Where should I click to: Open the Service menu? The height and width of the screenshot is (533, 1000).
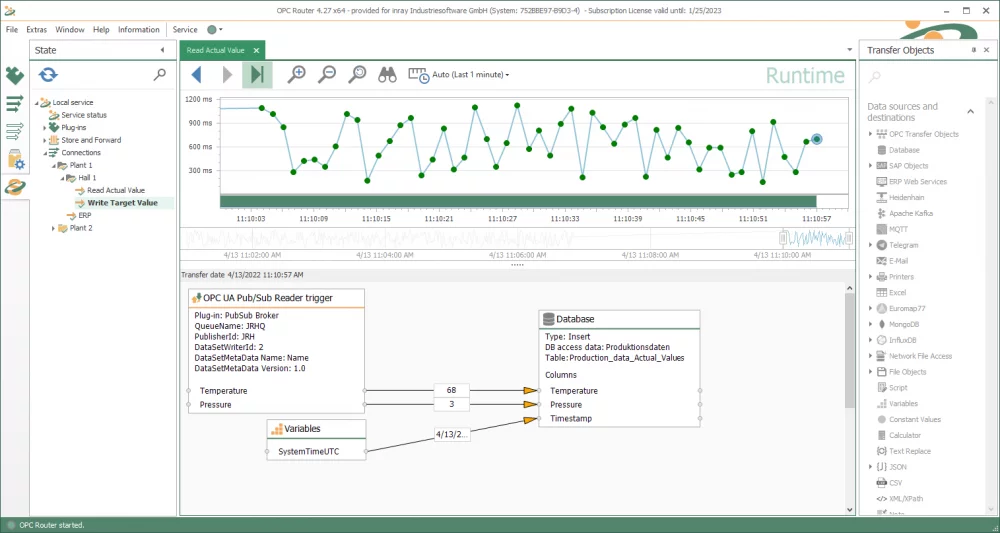click(185, 29)
